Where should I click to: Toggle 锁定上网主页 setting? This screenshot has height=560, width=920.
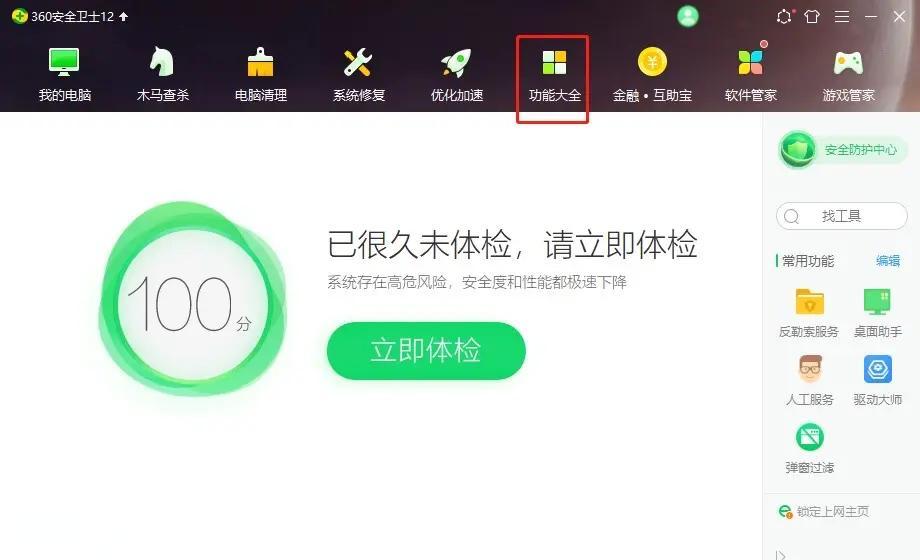pyautogui.click(x=824, y=511)
